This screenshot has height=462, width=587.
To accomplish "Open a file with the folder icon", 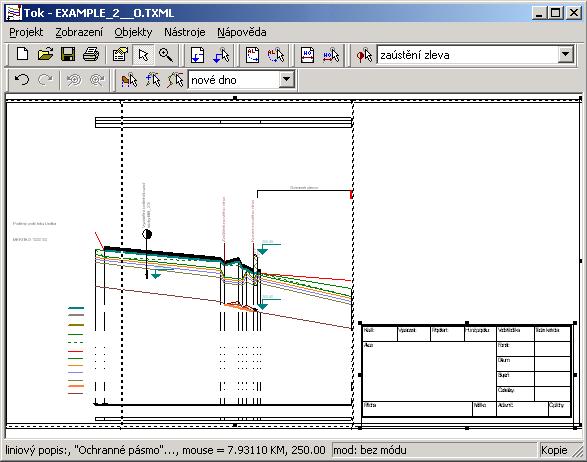I will click(45, 55).
